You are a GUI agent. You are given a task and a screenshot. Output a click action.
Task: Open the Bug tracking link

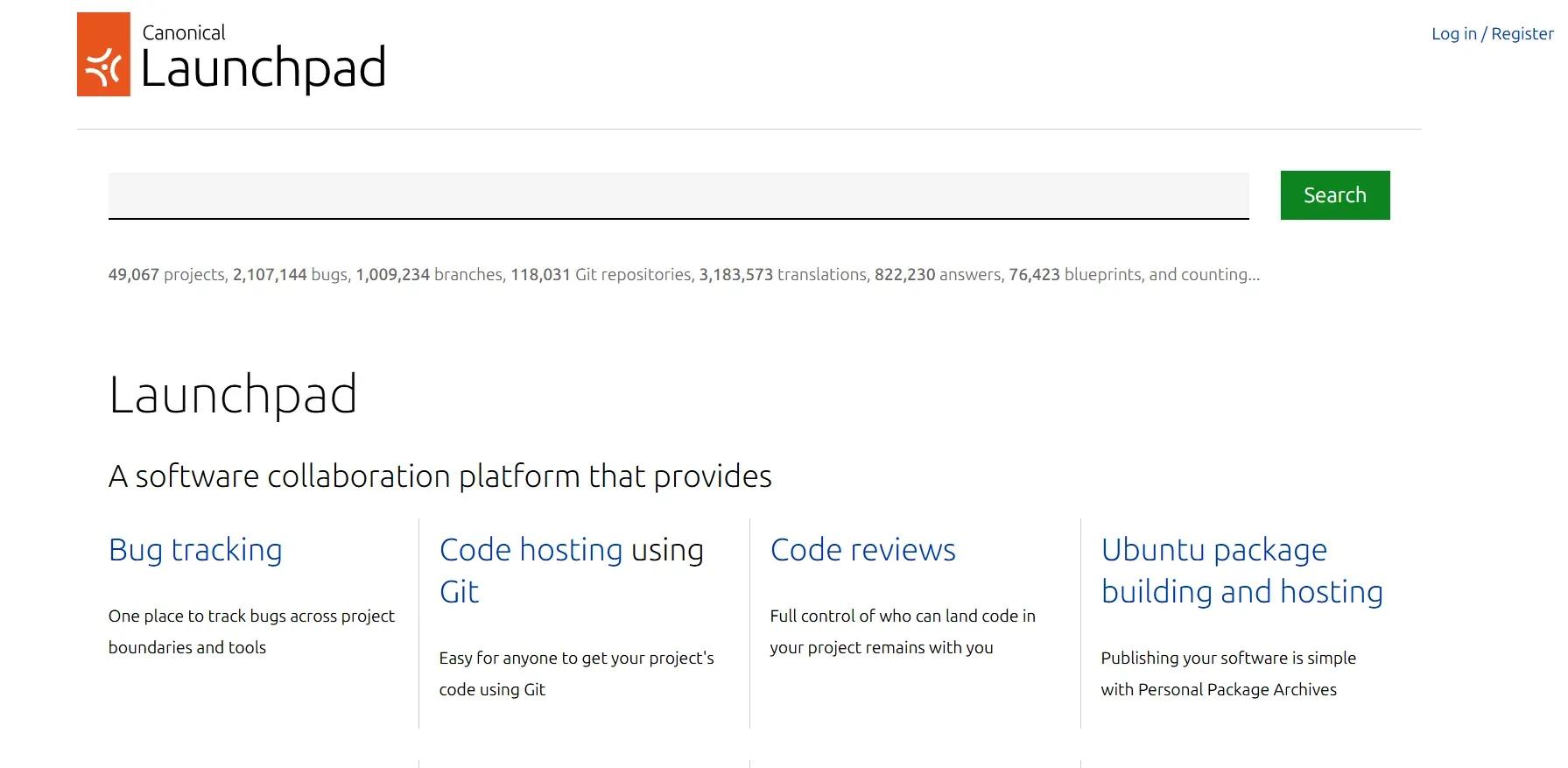point(195,550)
